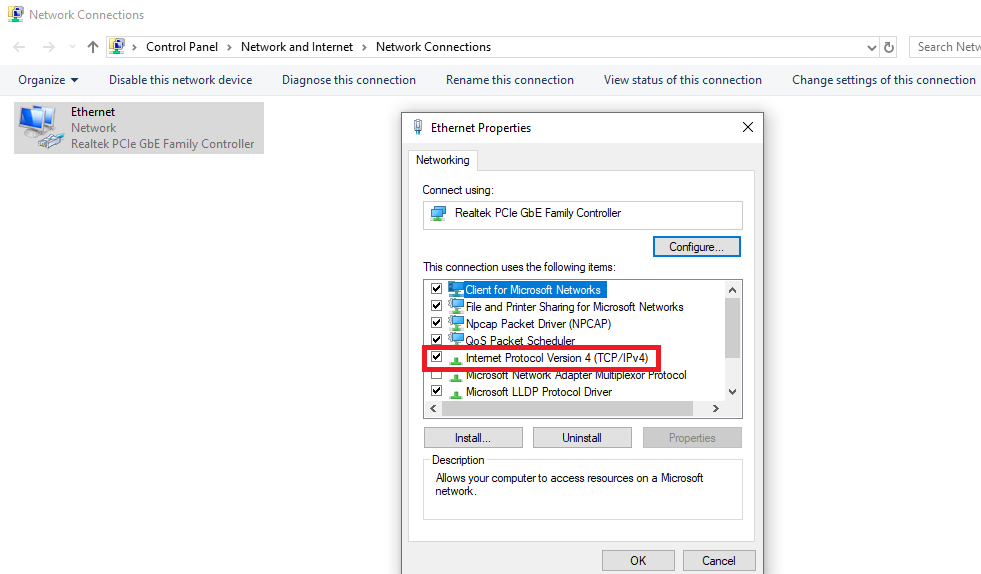Open Control Panel breadcrumb

182,47
